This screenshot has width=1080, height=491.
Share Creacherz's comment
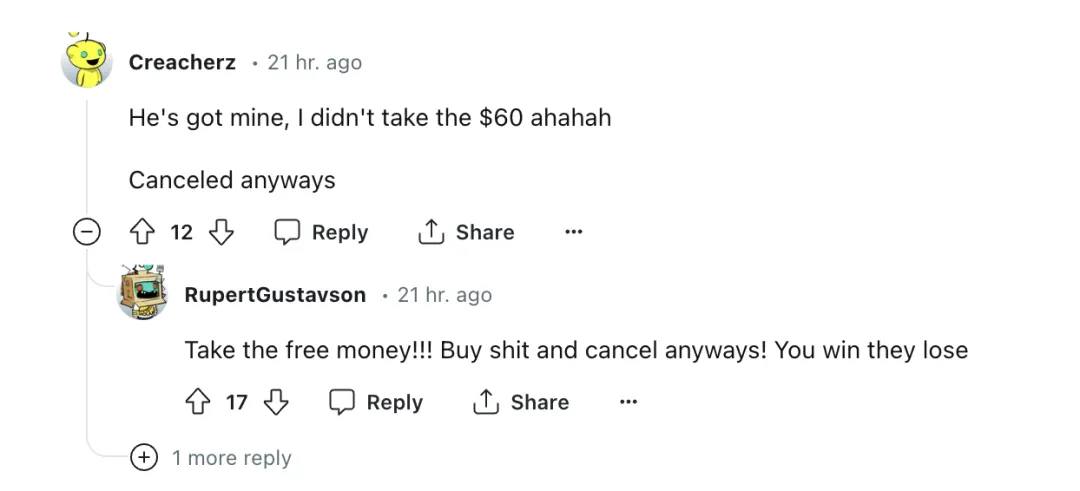click(466, 233)
